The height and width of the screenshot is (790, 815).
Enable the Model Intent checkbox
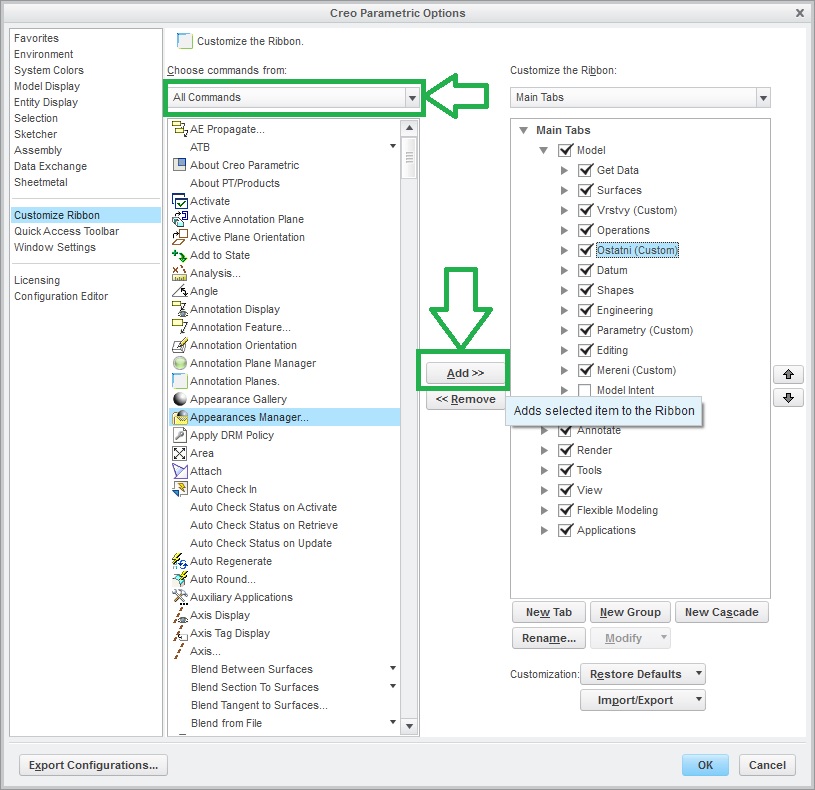click(x=585, y=390)
